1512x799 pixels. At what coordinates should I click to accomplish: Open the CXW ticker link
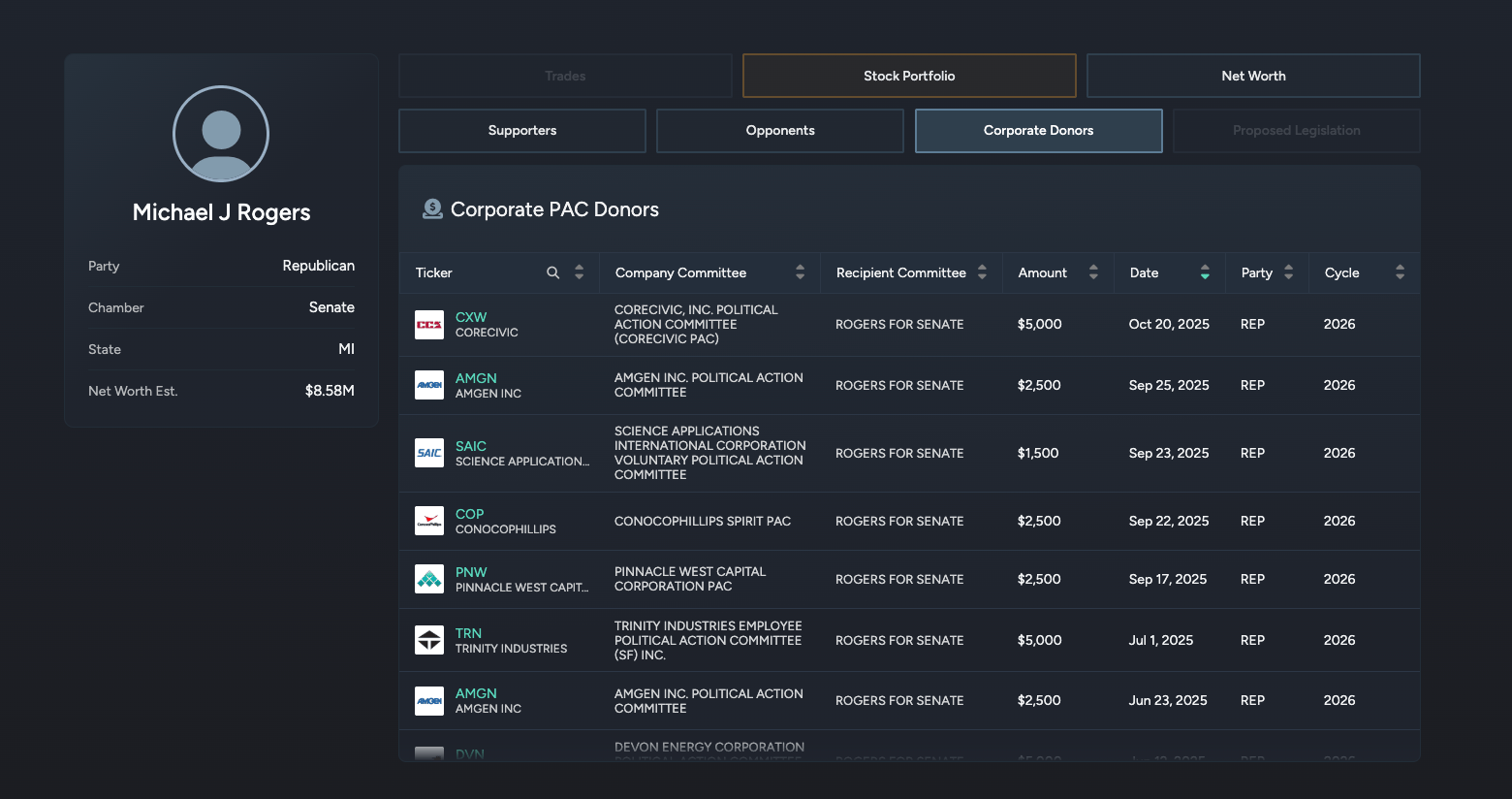click(471, 317)
